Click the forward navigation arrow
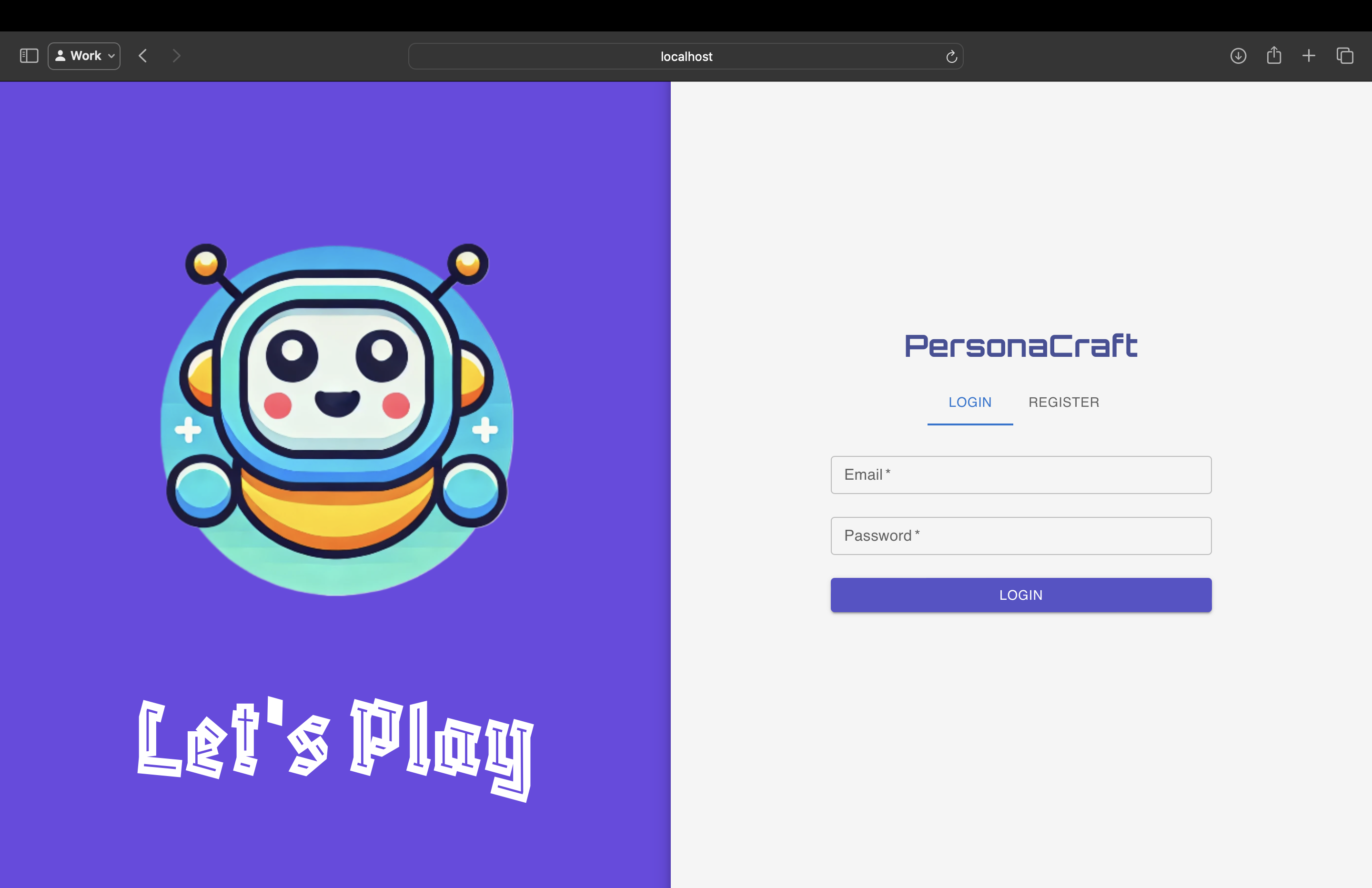Viewport: 1372px width, 888px height. tap(176, 56)
